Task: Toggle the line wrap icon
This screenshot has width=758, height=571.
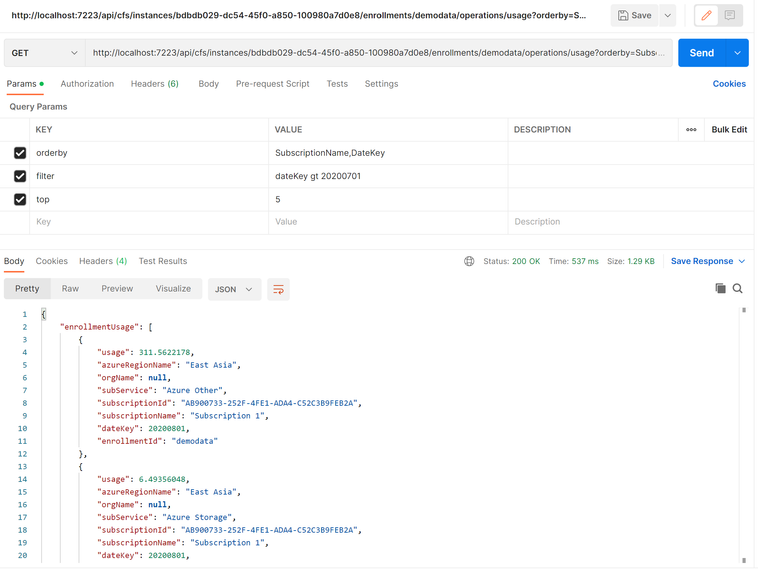Action: pos(278,289)
